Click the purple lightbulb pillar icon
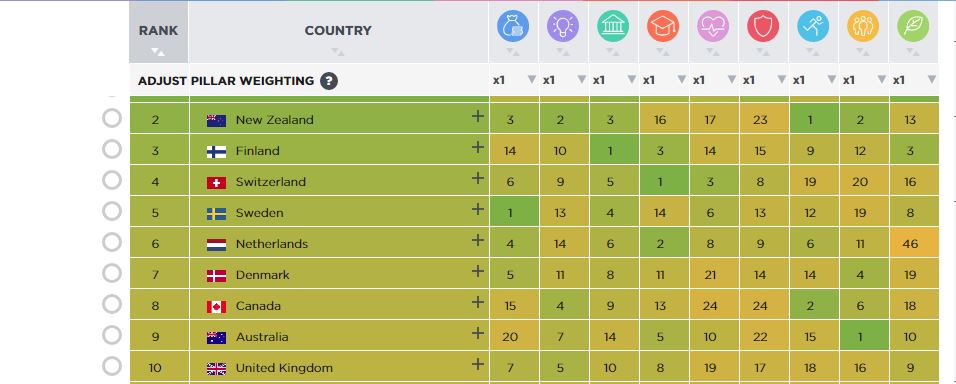Image resolution: width=956 pixels, height=384 pixels. (563, 26)
